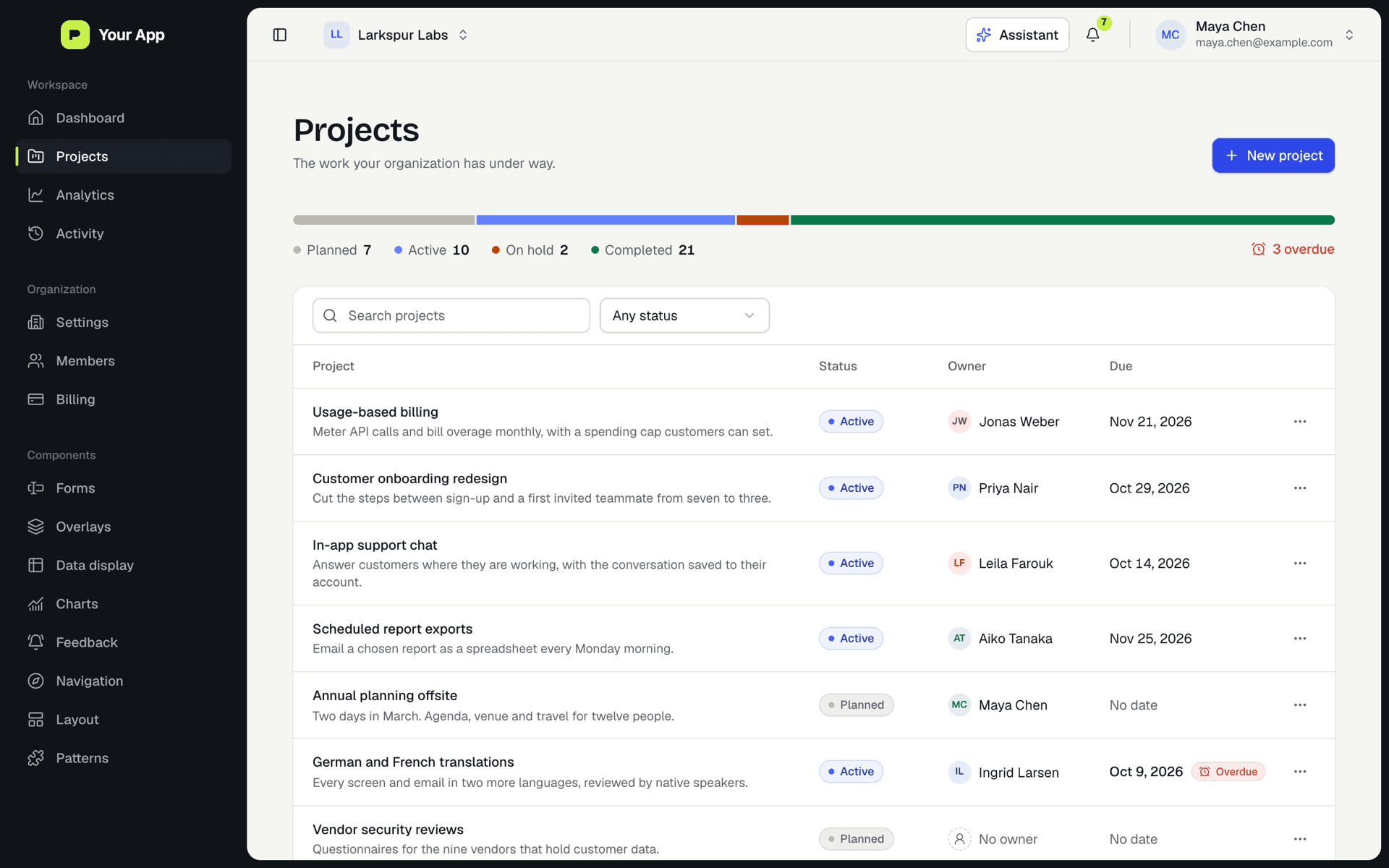Screen dimensions: 1389x868
Task: Click the green Completed progress segment
Action: point(1063,220)
